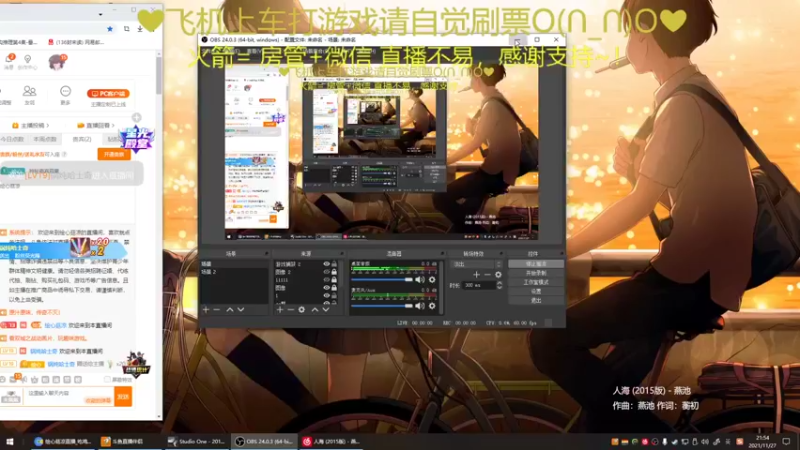Open 网易邮箱 unread mail bookmark
The height and width of the screenshot is (450, 800).
(77, 42)
